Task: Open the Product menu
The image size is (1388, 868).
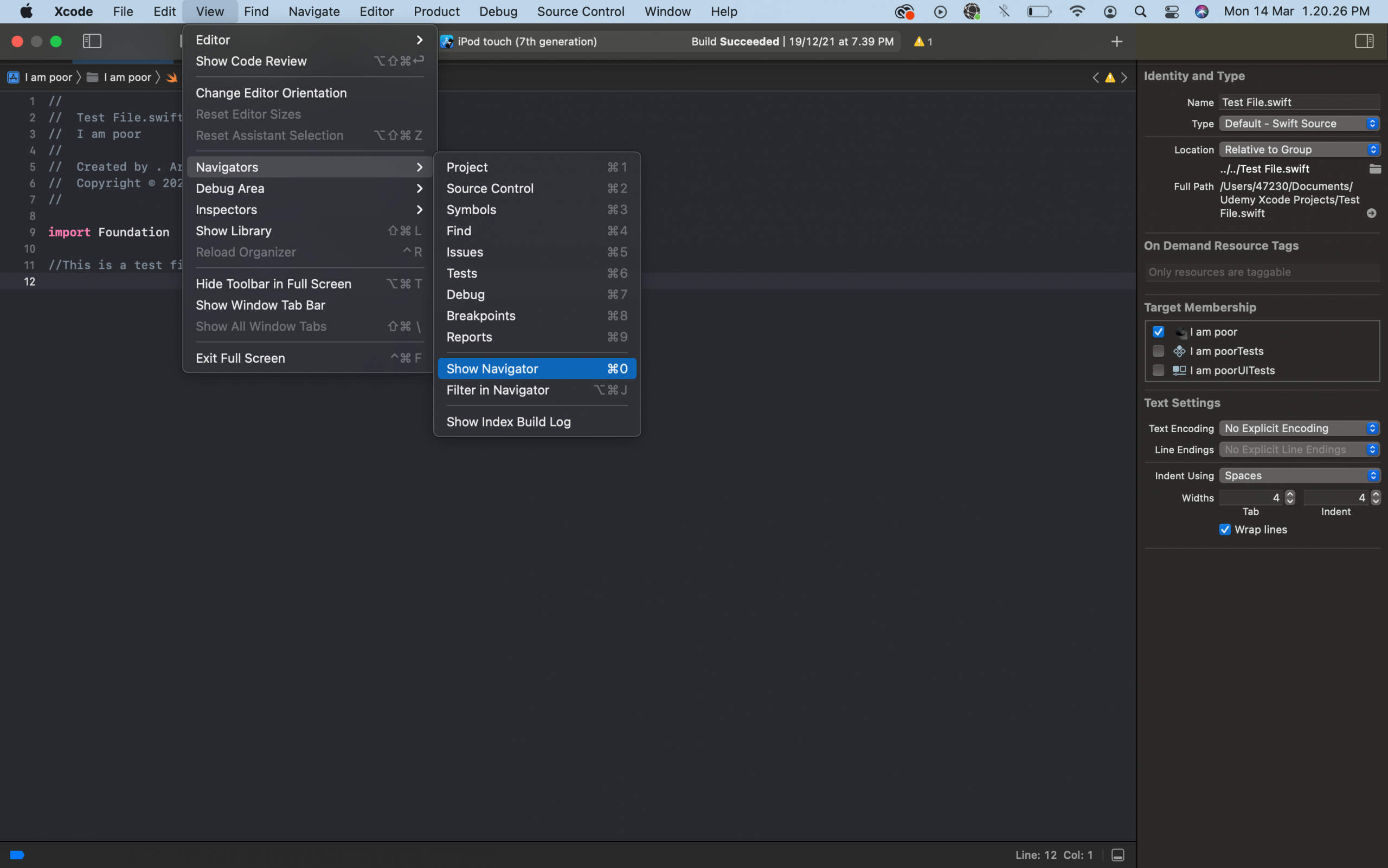Action: click(436, 11)
